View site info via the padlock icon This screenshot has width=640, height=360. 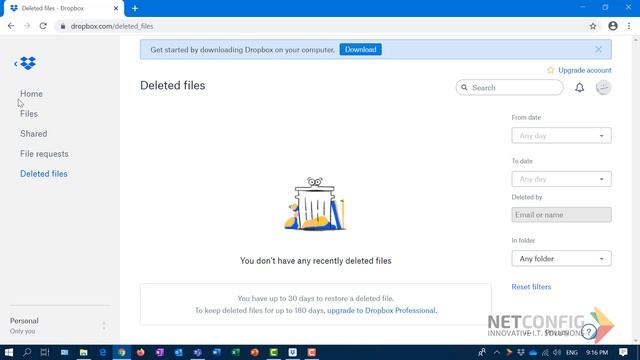(62, 26)
